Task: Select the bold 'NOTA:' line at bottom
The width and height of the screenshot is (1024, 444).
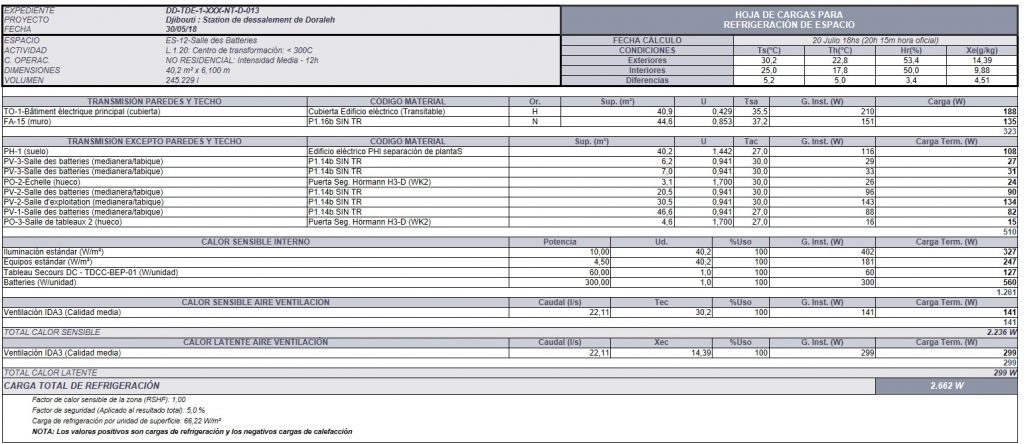Action: [192, 431]
